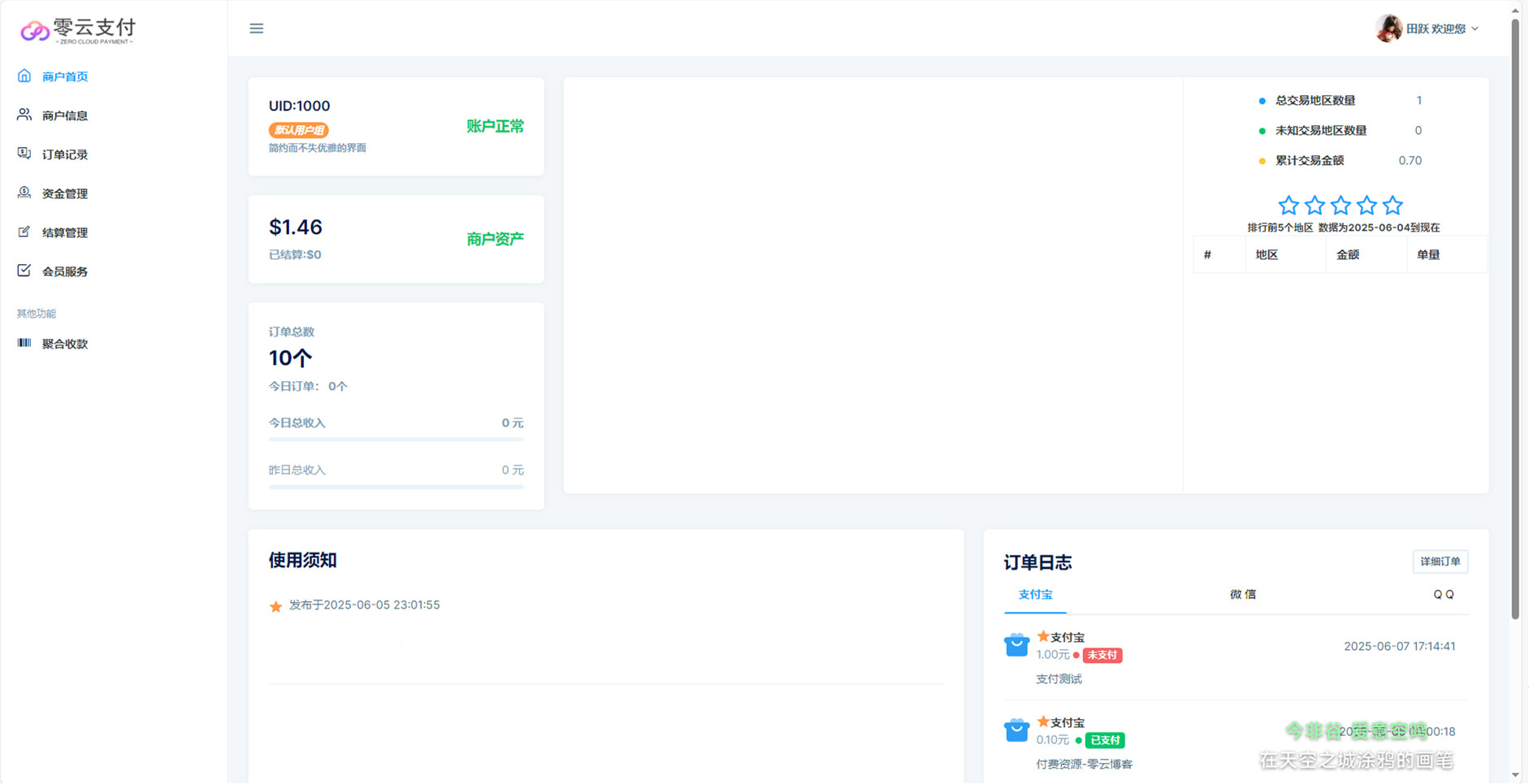Switch to the QQ order tab
The image size is (1529, 784).
click(x=1443, y=595)
